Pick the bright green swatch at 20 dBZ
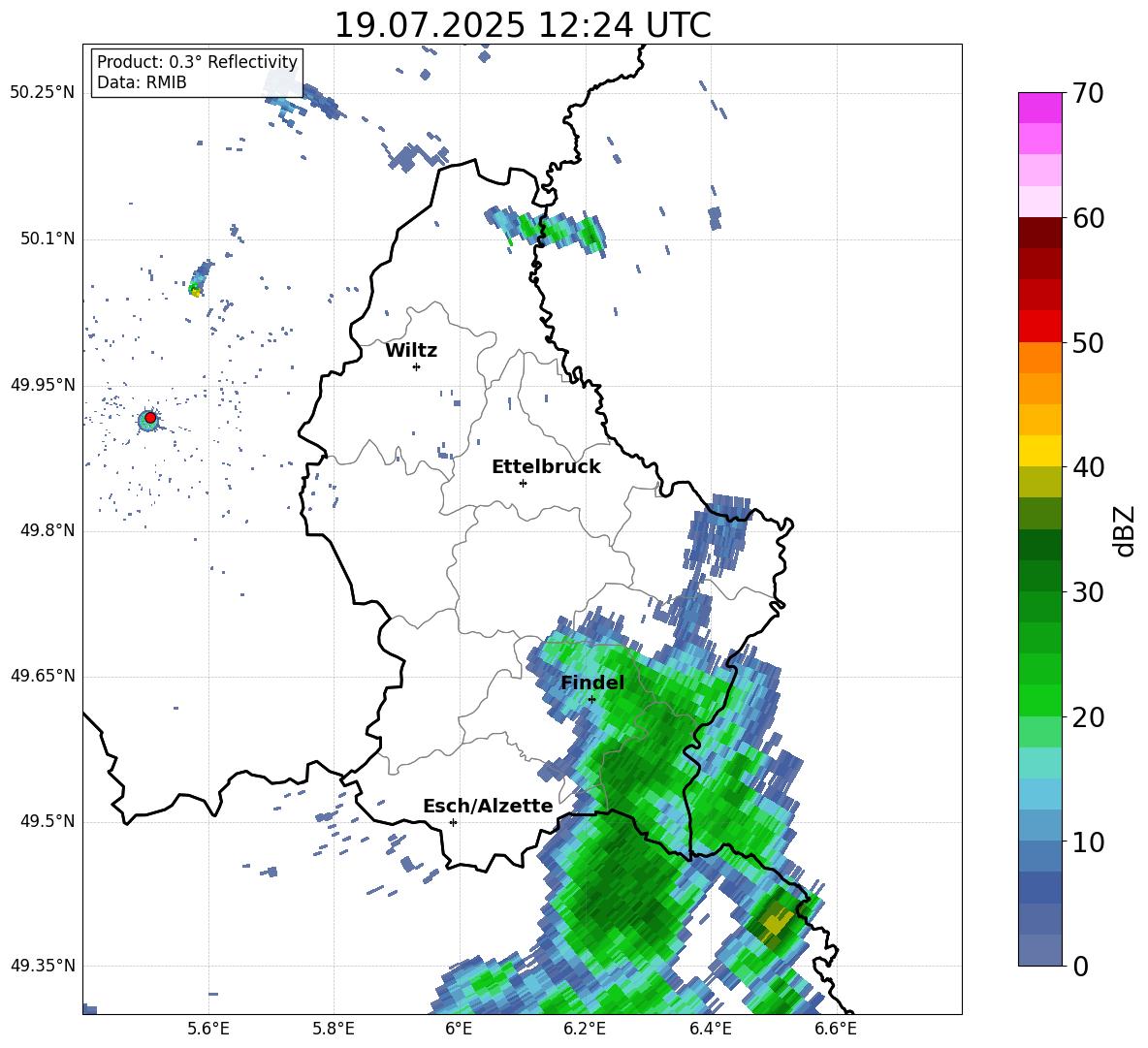 (x=1039, y=700)
